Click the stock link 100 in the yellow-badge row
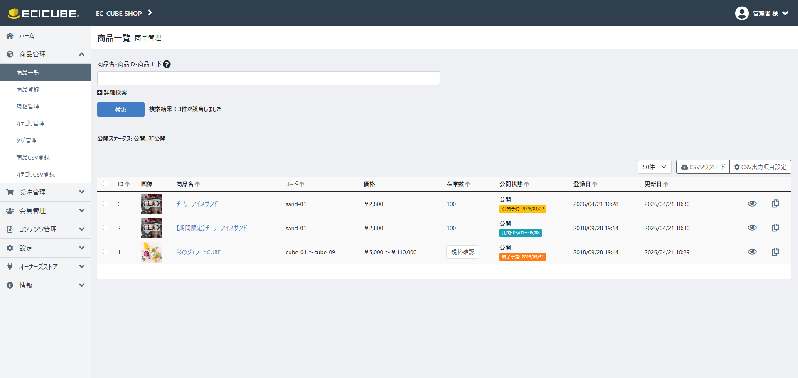 (451, 203)
